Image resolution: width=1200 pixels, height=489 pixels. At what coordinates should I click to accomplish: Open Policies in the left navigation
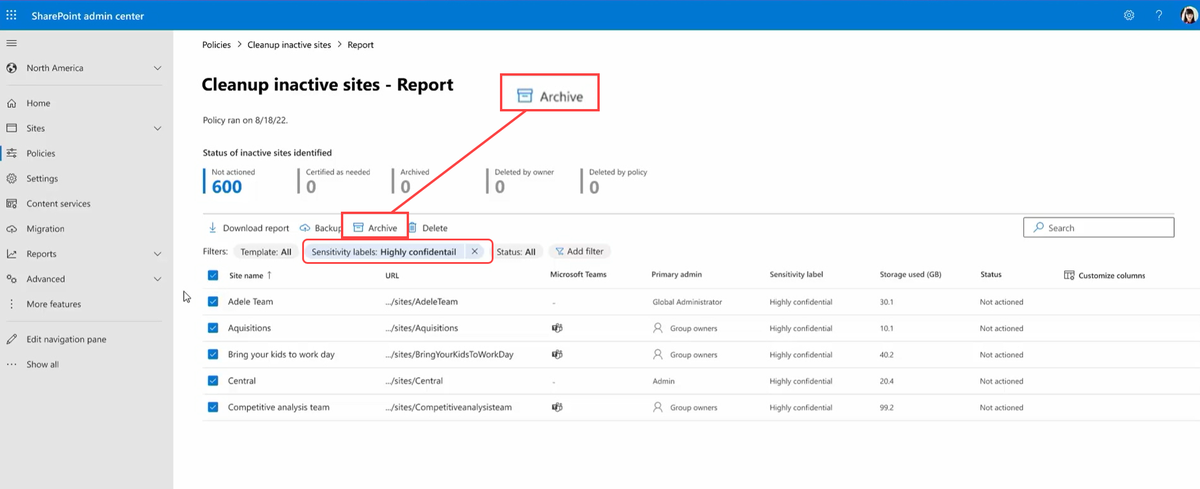coord(41,153)
